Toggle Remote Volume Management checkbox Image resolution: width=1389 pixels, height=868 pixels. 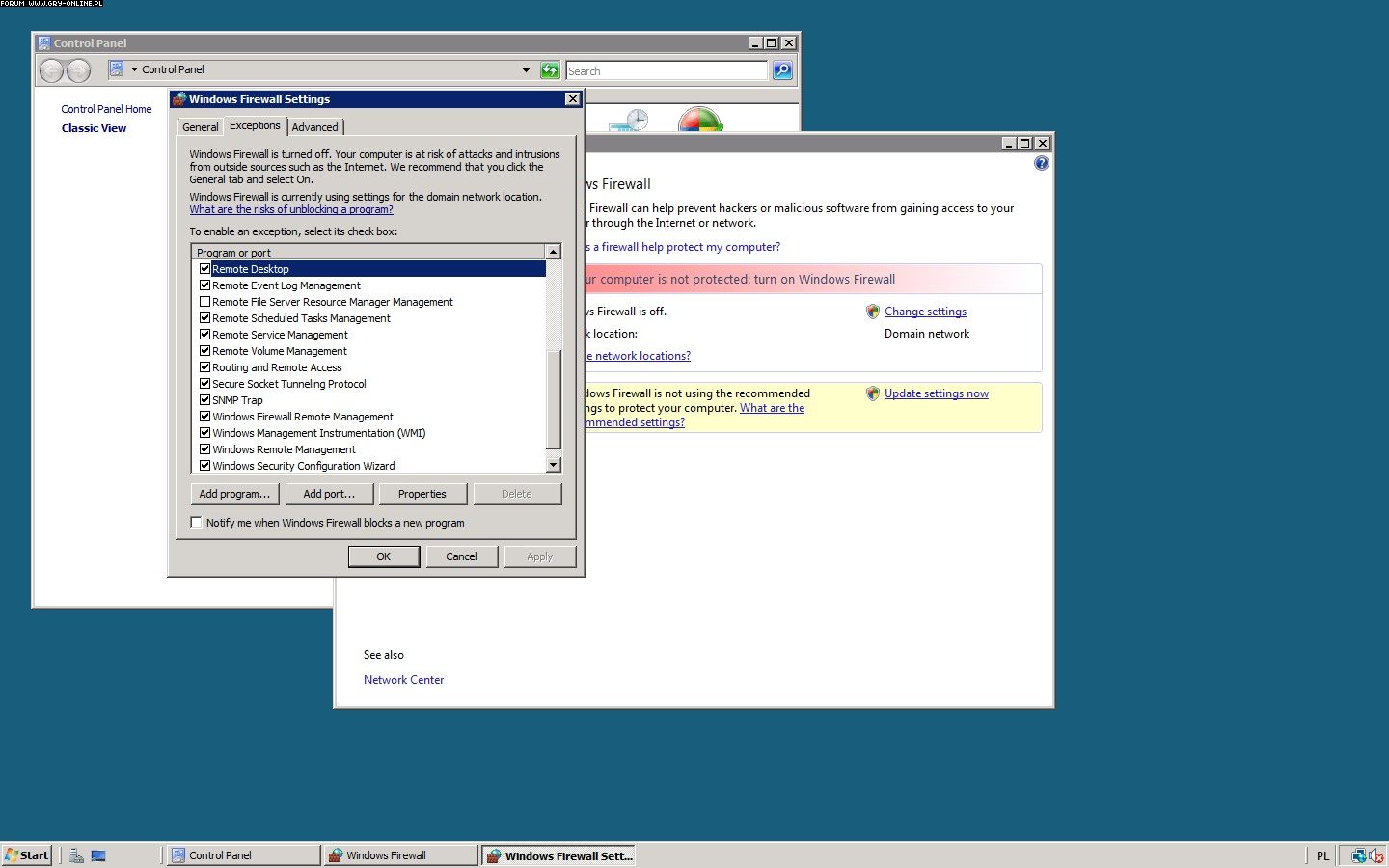pos(204,351)
